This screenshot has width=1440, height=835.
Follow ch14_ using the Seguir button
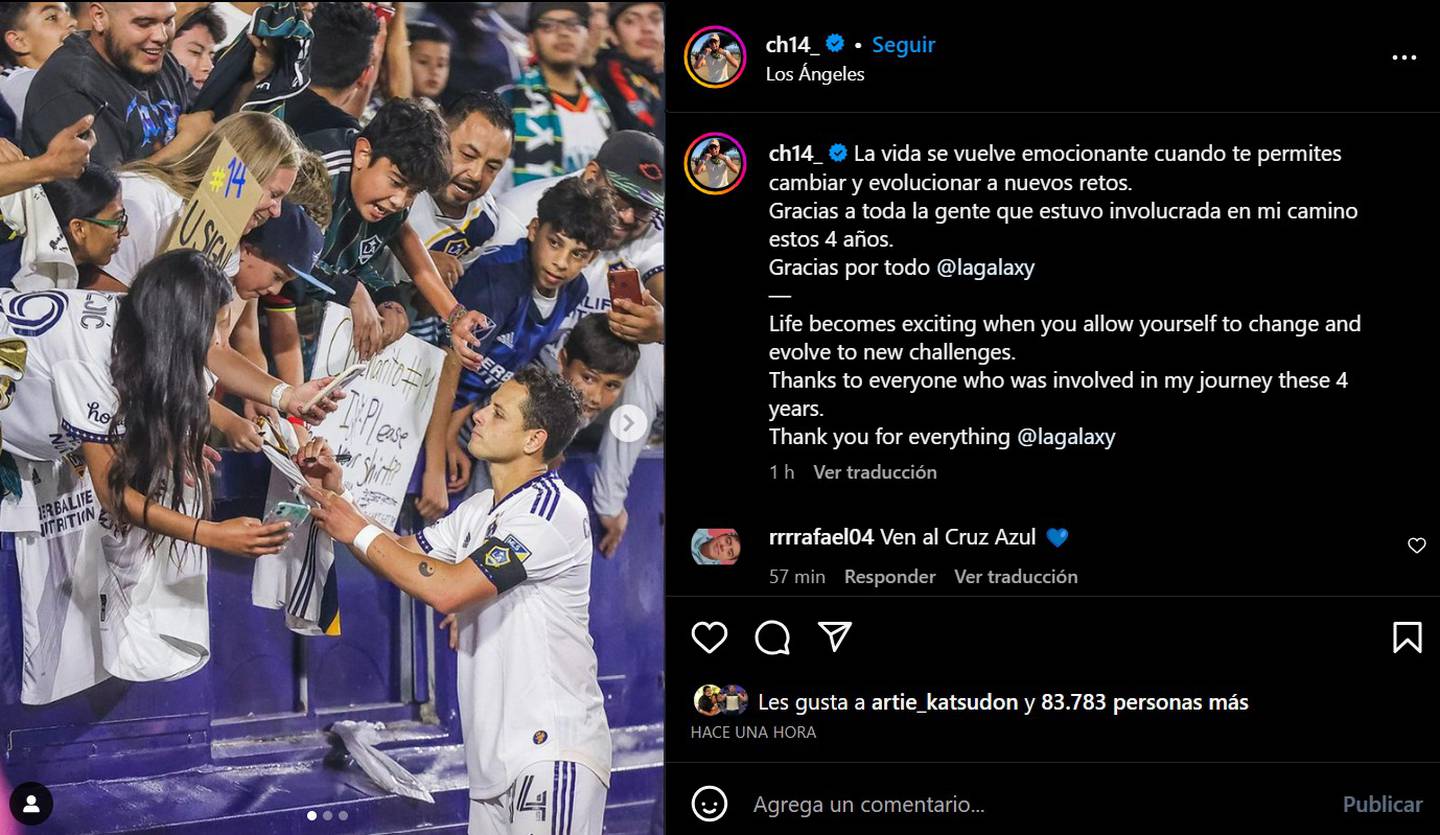coord(903,45)
